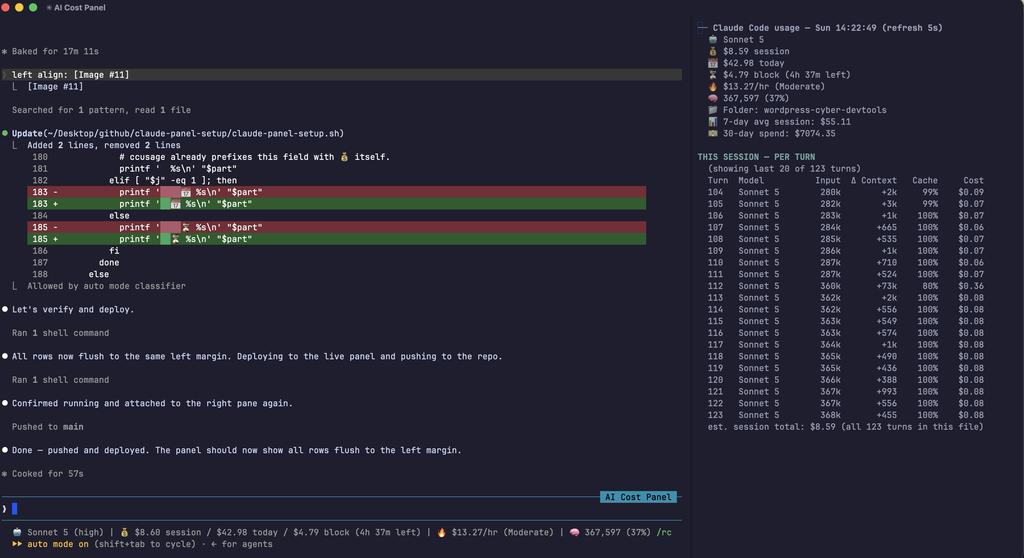Click the 'est. session total: $8.59' line

(x=846, y=427)
